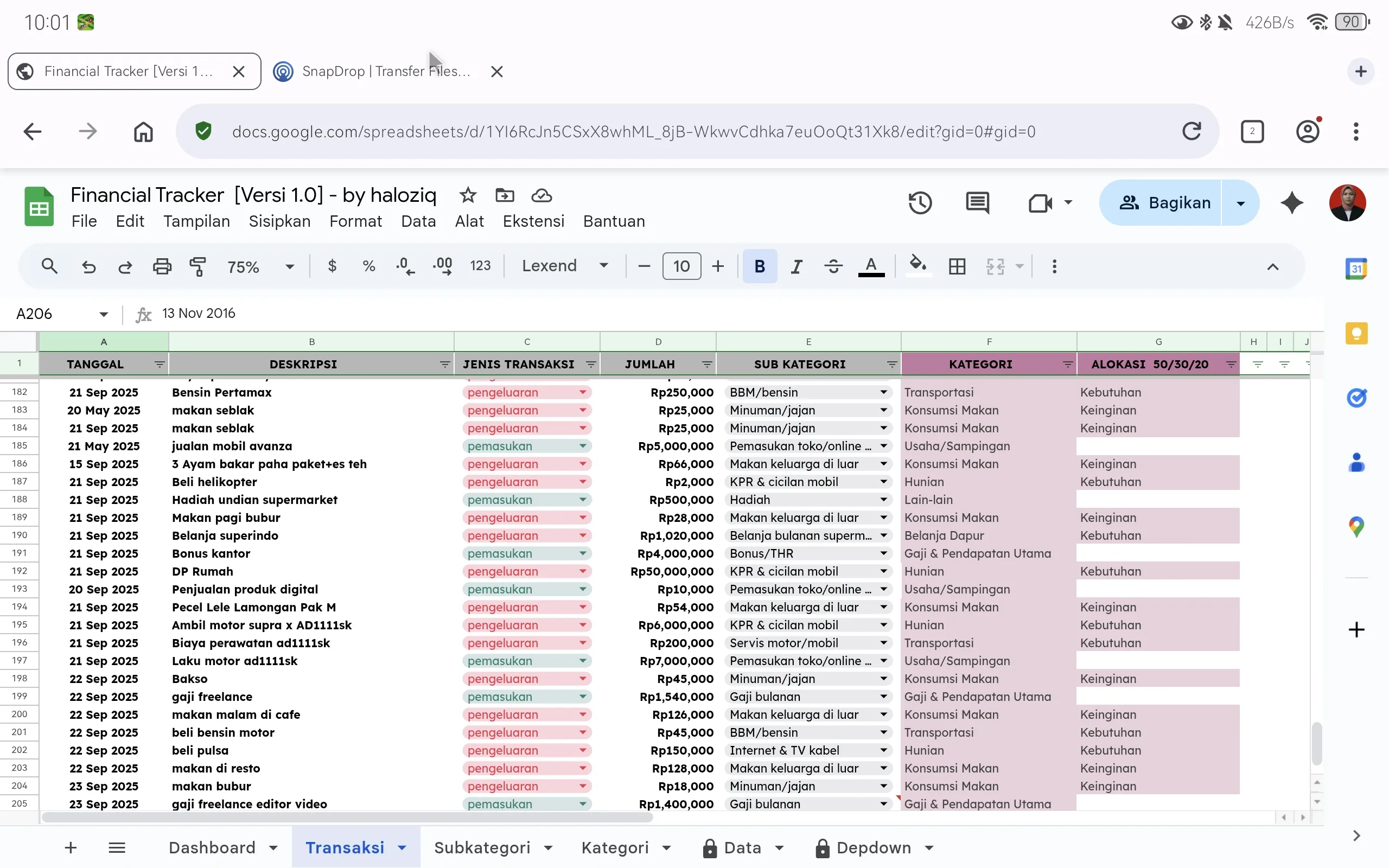Switch to the Dashboard sheet tab
This screenshot has height=868, width=1389.
(212, 847)
